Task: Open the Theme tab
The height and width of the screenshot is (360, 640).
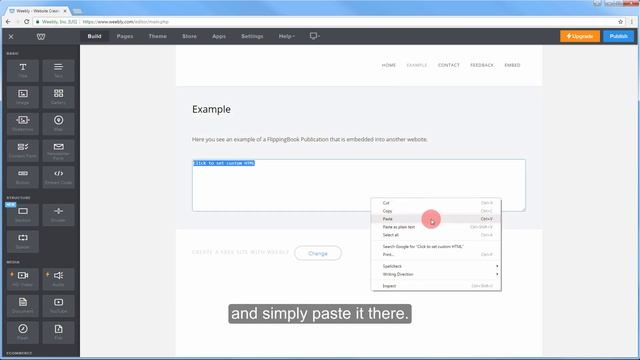Action: [x=158, y=36]
